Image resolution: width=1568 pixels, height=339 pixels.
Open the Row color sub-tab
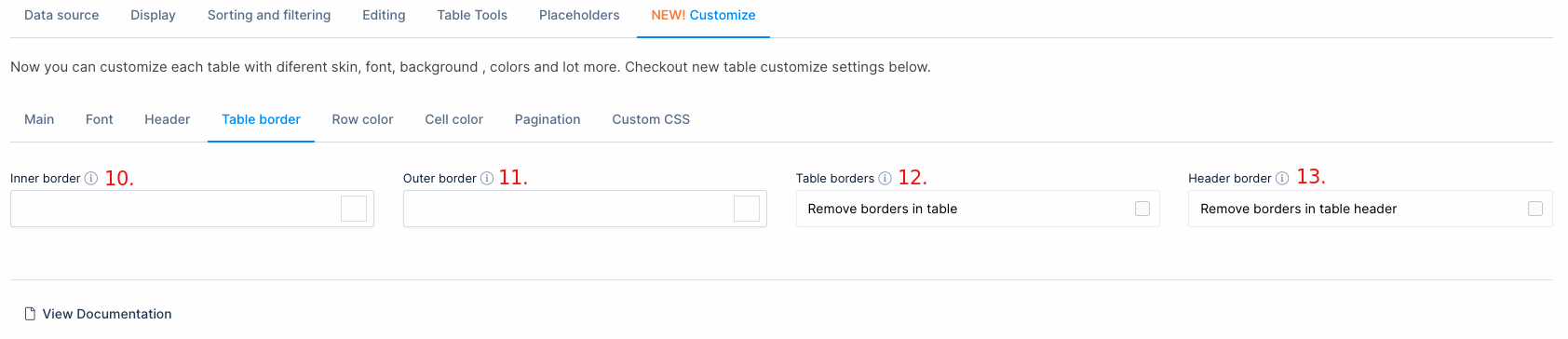tap(362, 119)
